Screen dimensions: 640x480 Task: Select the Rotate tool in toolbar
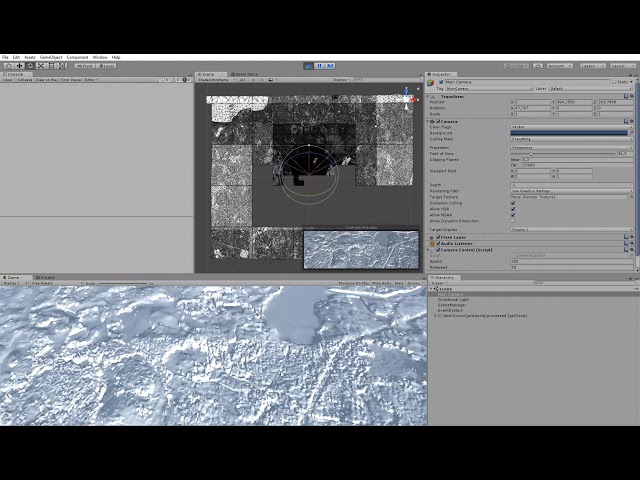pos(30,66)
